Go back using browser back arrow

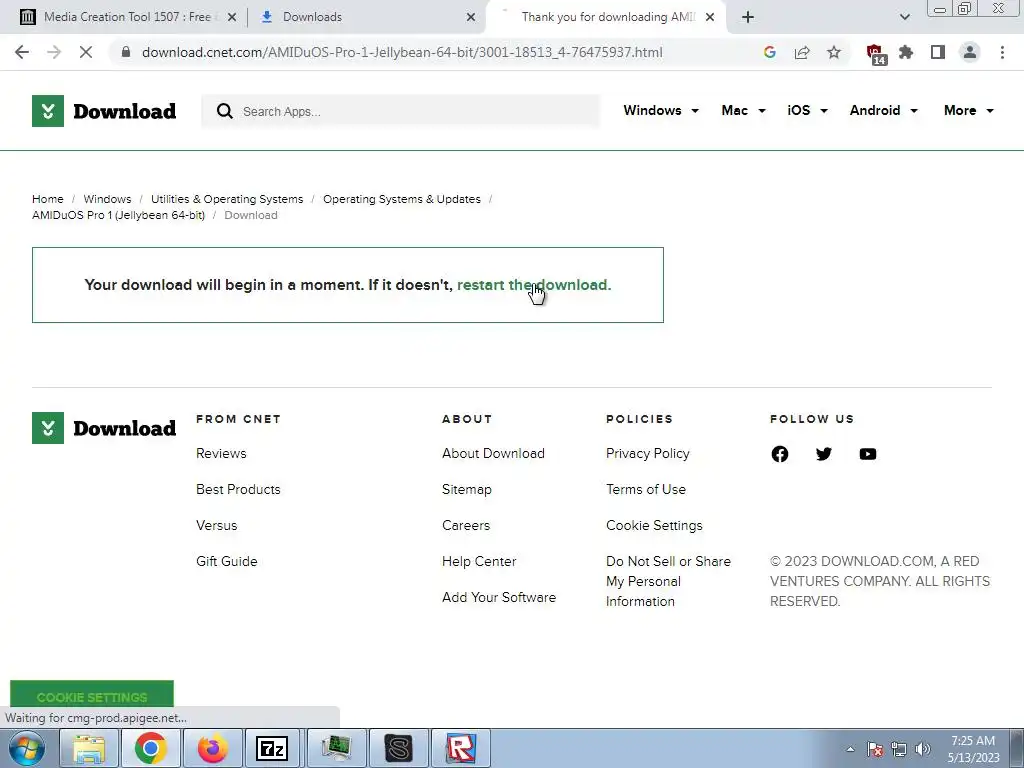tap(22, 52)
